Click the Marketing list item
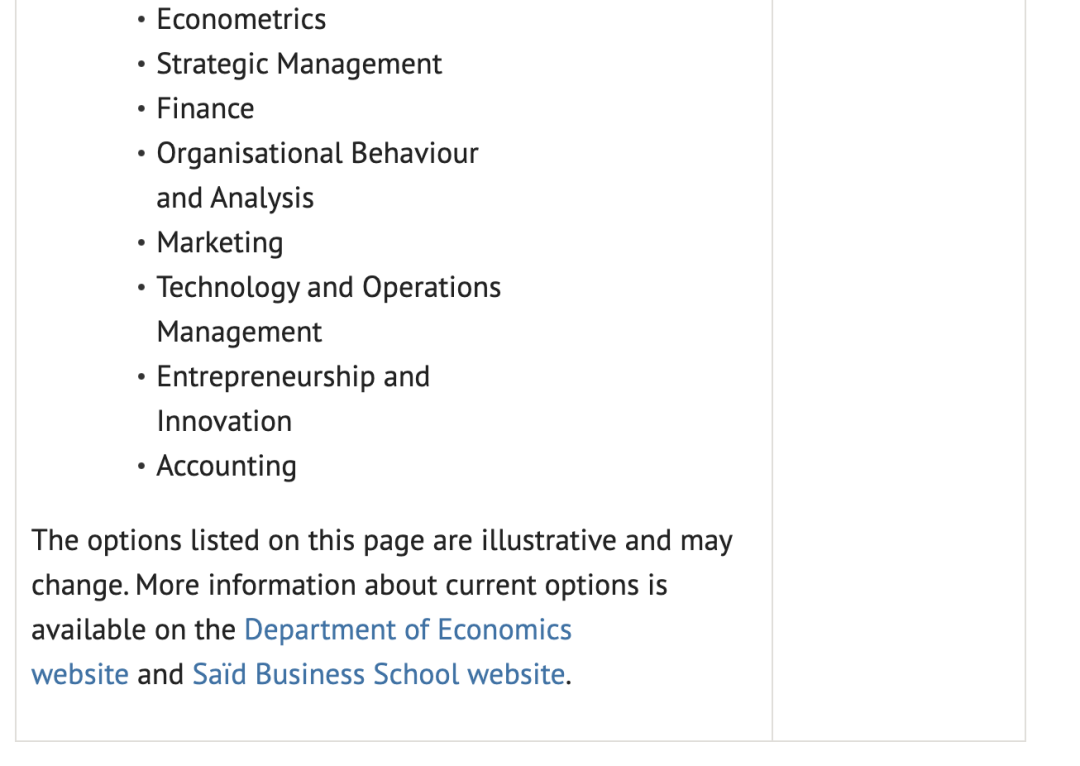The image size is (1080, 766). (219, 243)
